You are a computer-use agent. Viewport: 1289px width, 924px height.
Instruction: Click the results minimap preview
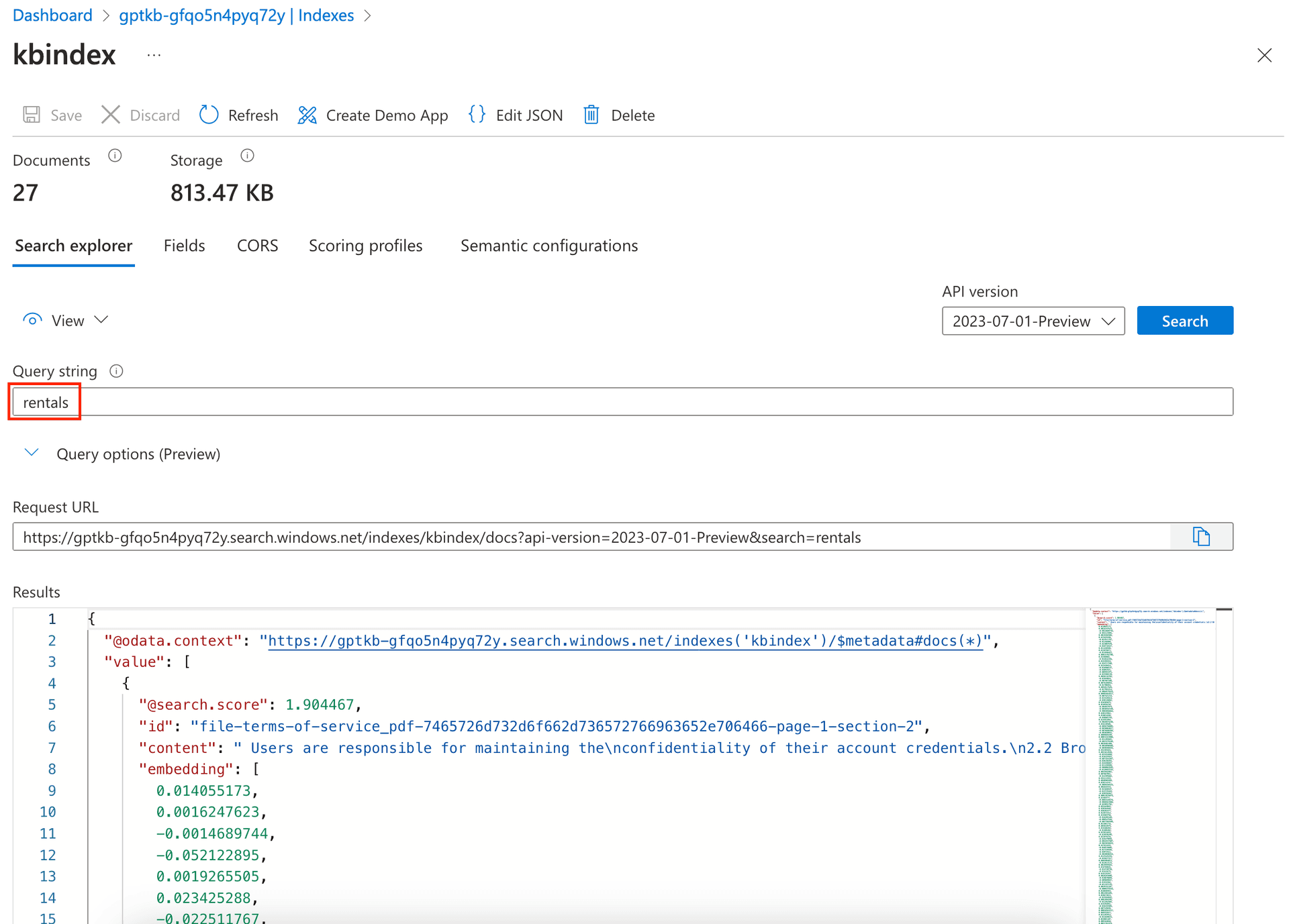coord(1152,765)
